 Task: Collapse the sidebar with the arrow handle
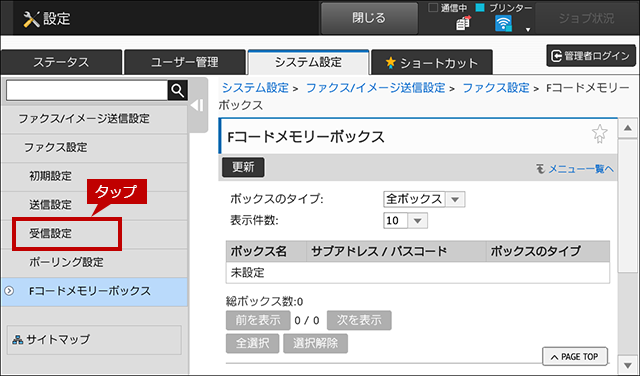198,105
